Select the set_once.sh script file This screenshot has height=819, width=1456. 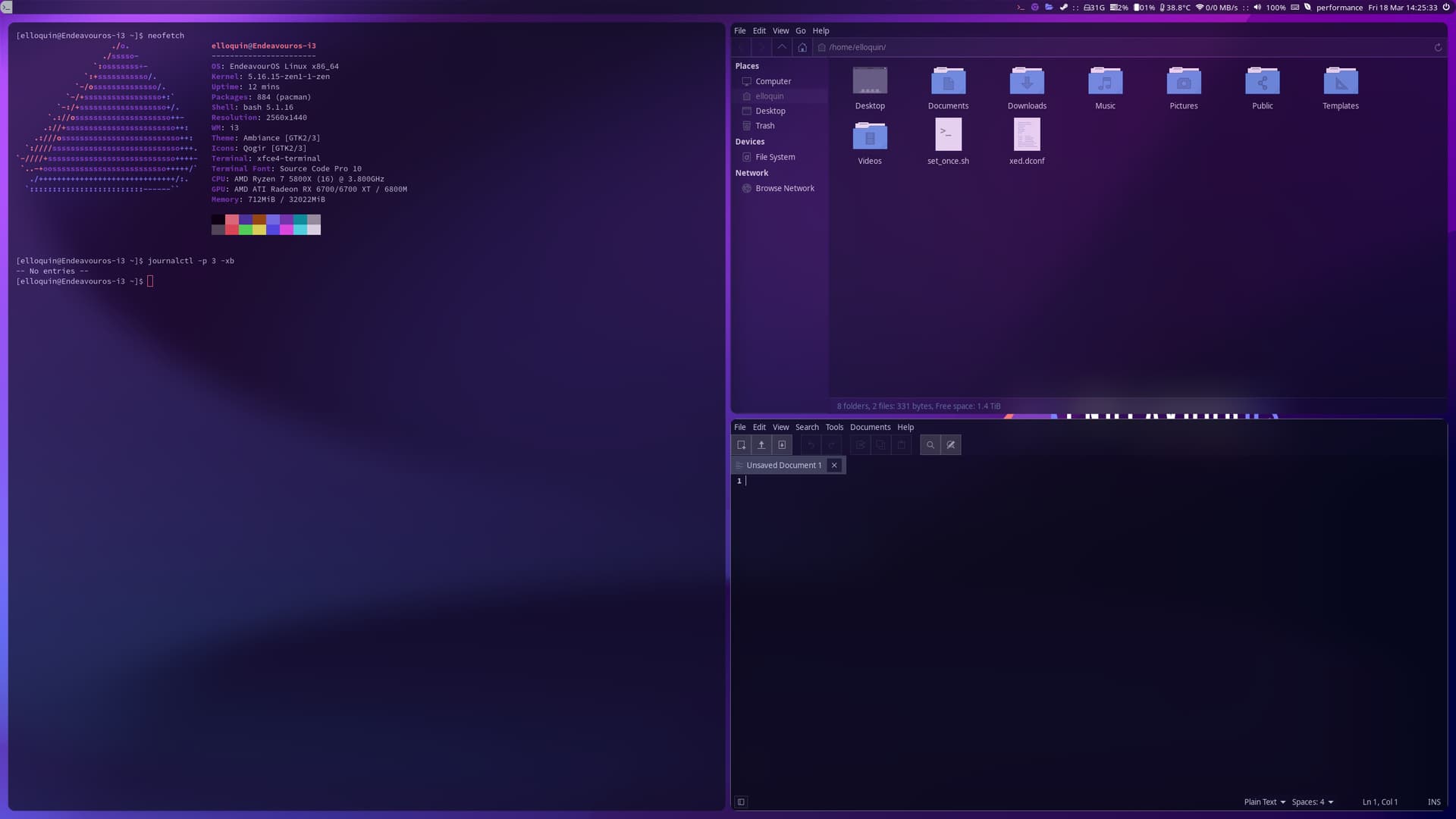948,135
